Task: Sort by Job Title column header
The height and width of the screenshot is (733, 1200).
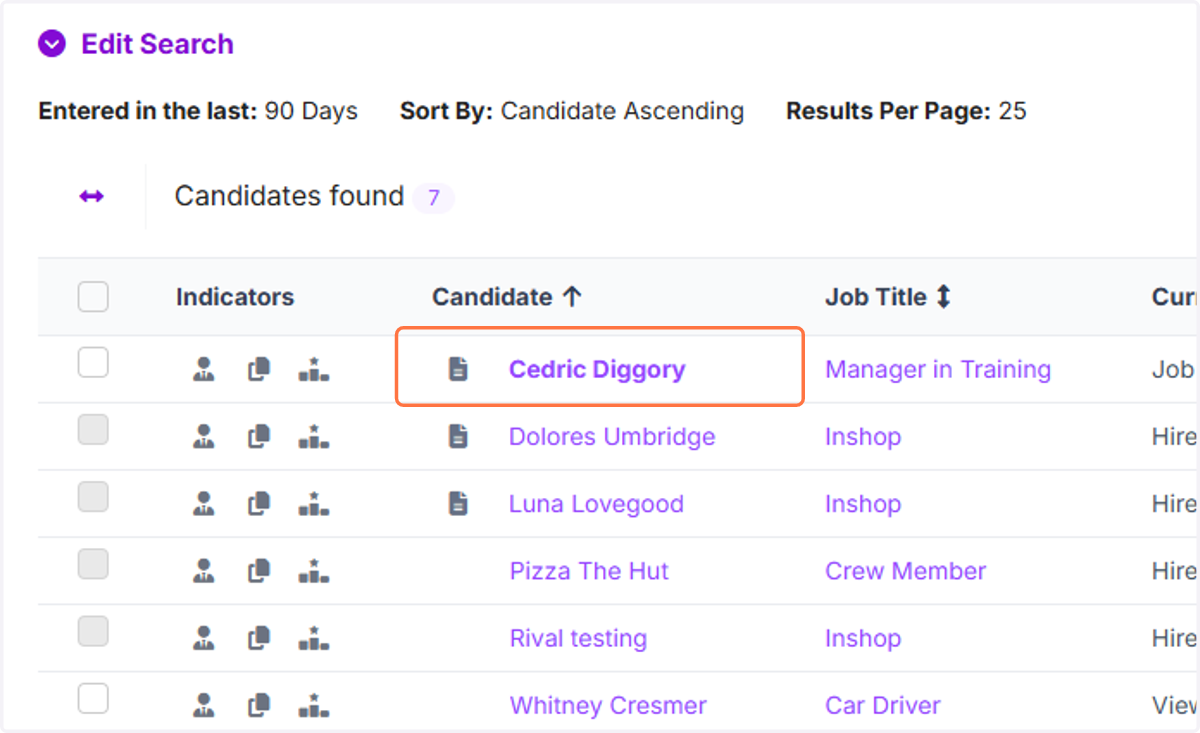Action: pos(888,297)
